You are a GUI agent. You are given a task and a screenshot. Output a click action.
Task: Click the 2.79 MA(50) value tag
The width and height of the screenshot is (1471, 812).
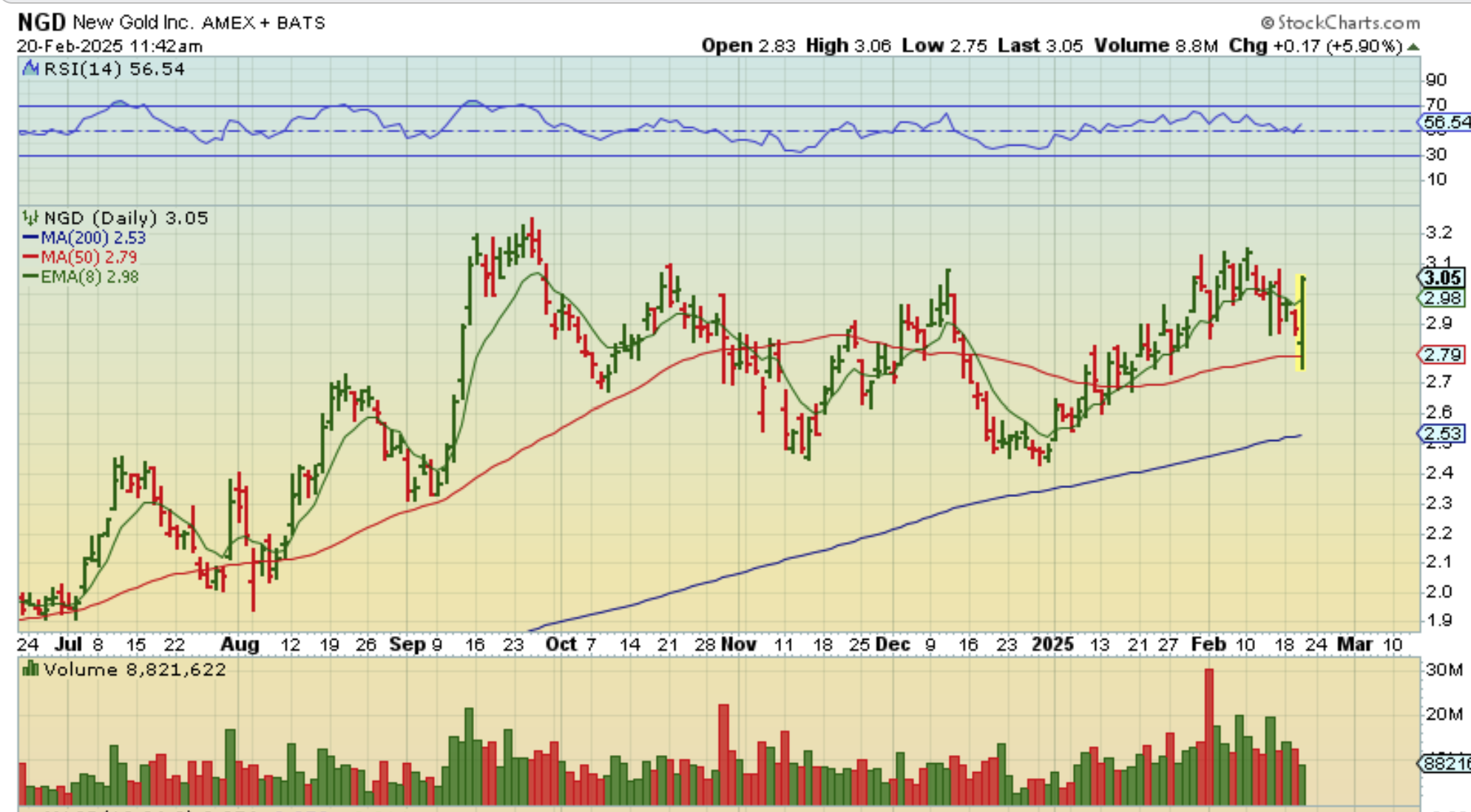1443,355
